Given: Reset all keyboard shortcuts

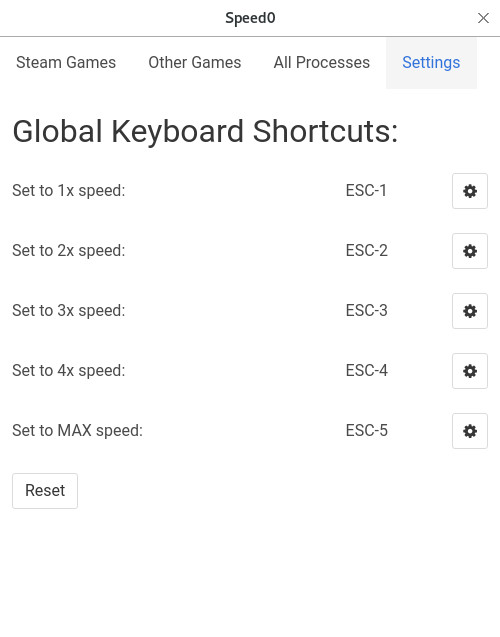Looking at the screenshot, I should (x=45, y=491).
